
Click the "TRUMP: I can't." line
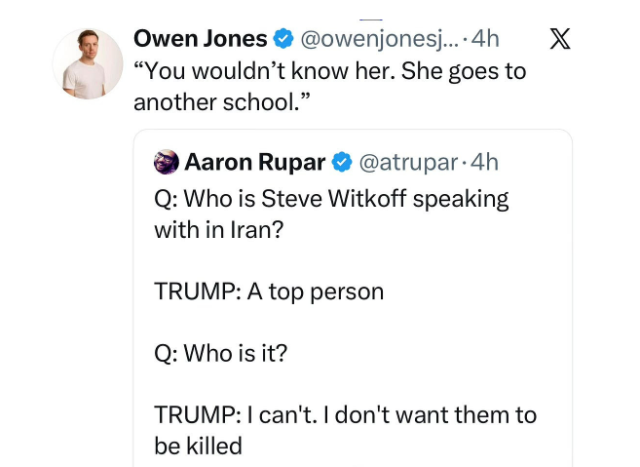(x=345, y=414)
